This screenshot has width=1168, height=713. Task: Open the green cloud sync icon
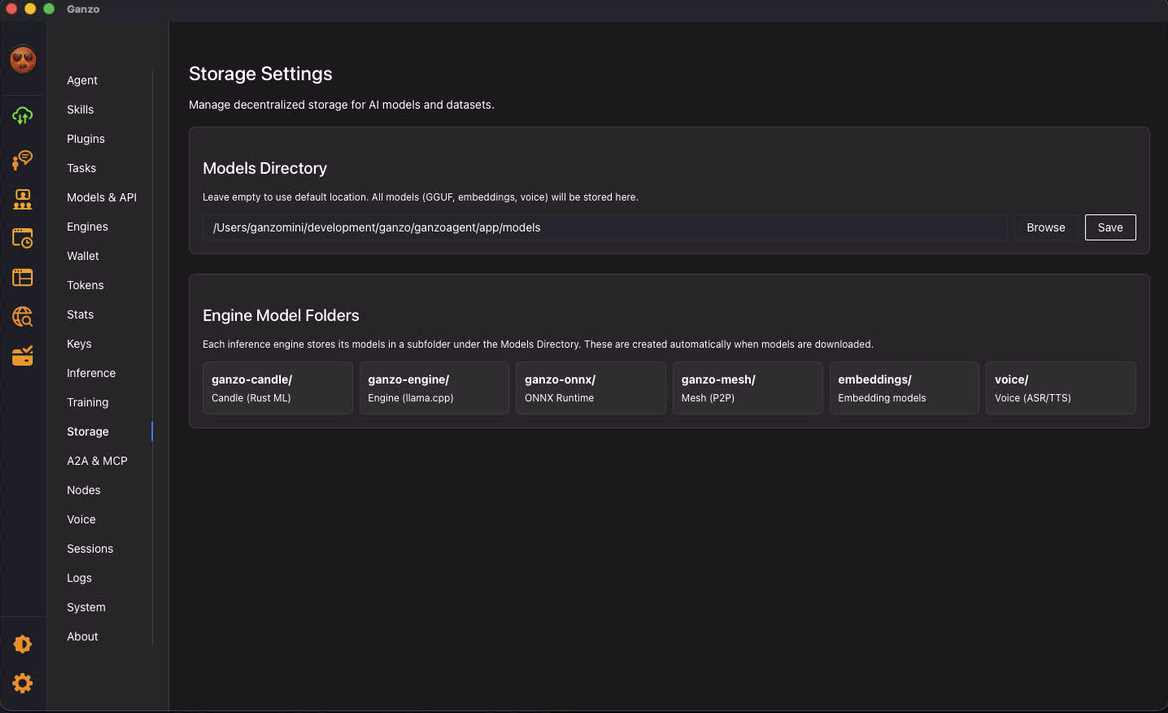coord(22,115)
